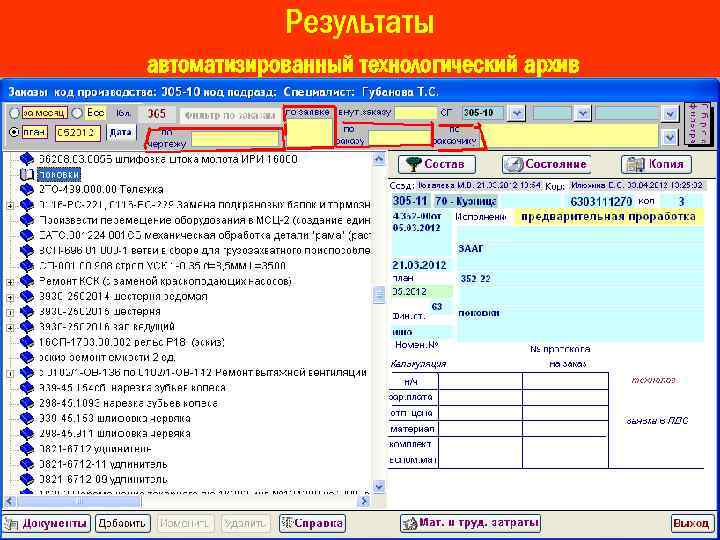This screenshot has height=540, width=720.
Task: Click book icon of 'шлифовка штока молота' row
Action: [x=27, y=159]
